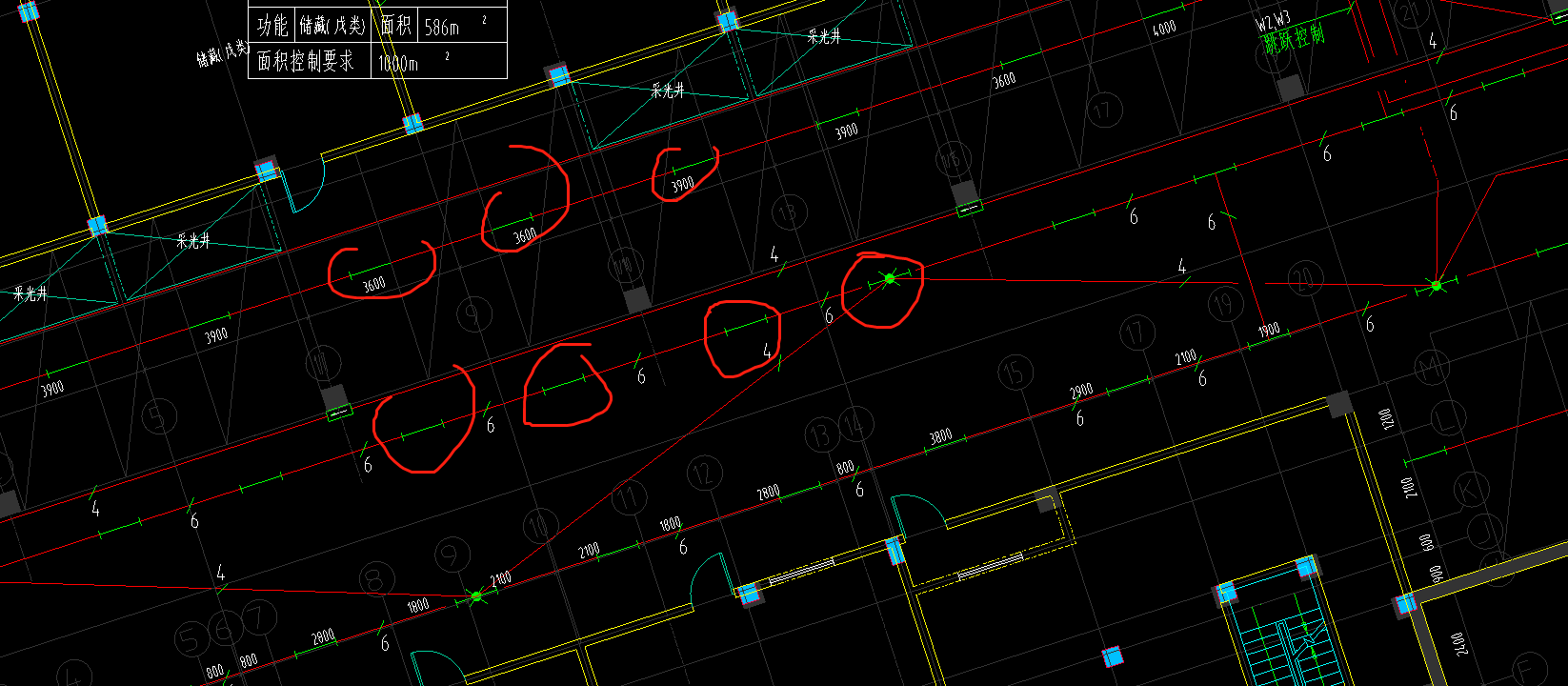1568x686 pixels.
Task: Select grid axis bubble 8
Action: point(376,578)
